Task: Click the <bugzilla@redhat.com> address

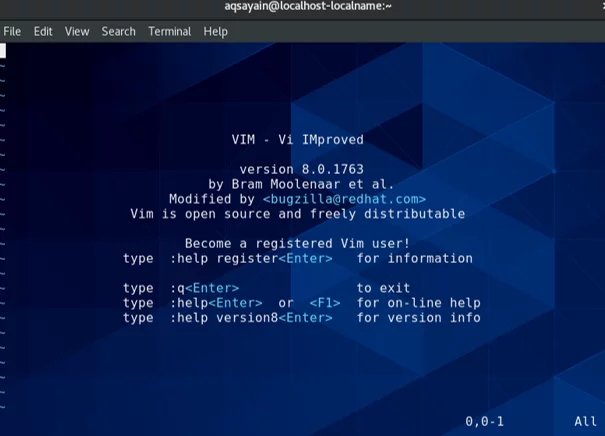Action: [344, 199]
